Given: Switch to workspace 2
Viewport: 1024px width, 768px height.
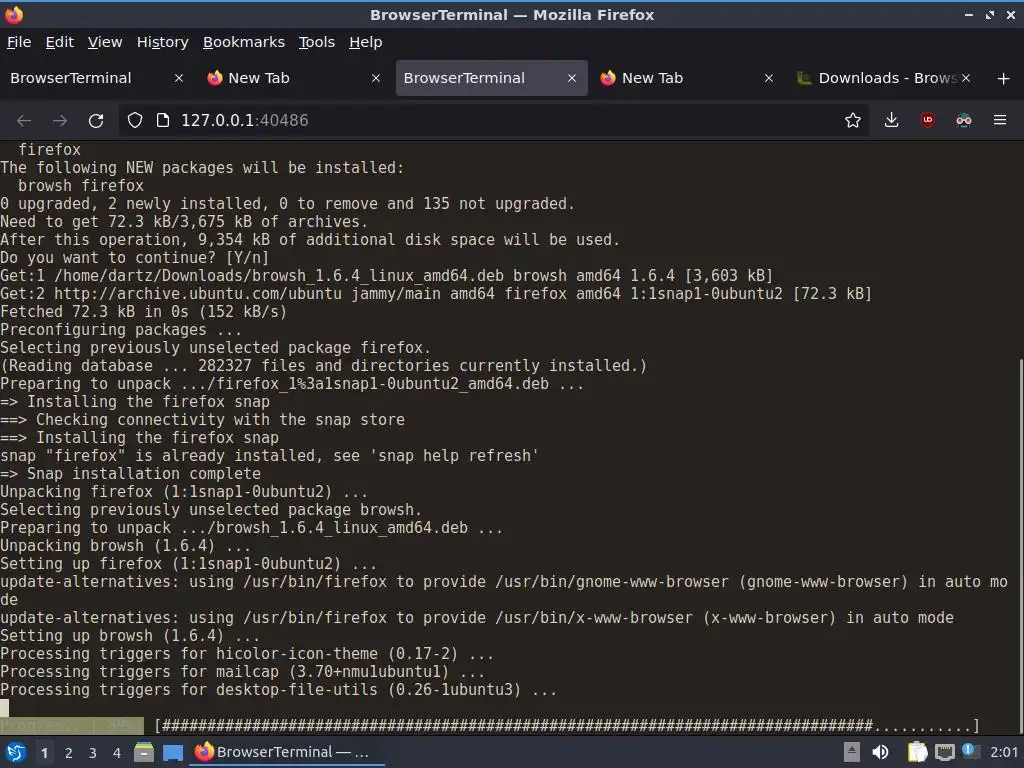Looking at the screenshot, I should 69,752.
